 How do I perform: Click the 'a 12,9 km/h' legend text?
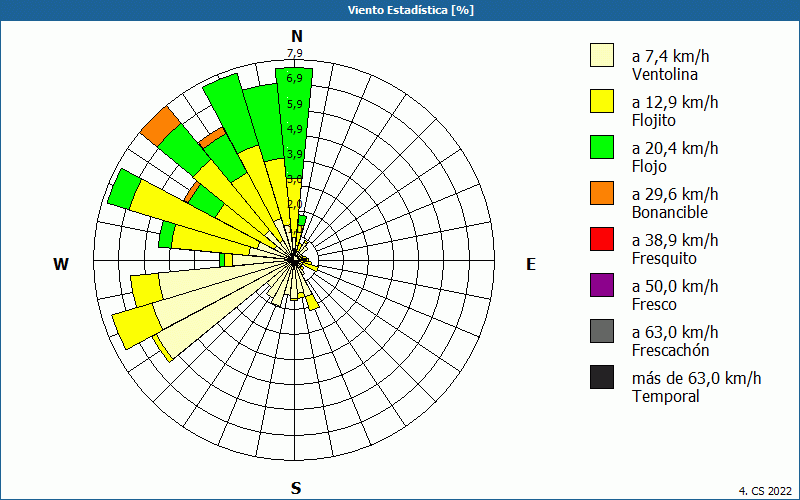point(675,102)
